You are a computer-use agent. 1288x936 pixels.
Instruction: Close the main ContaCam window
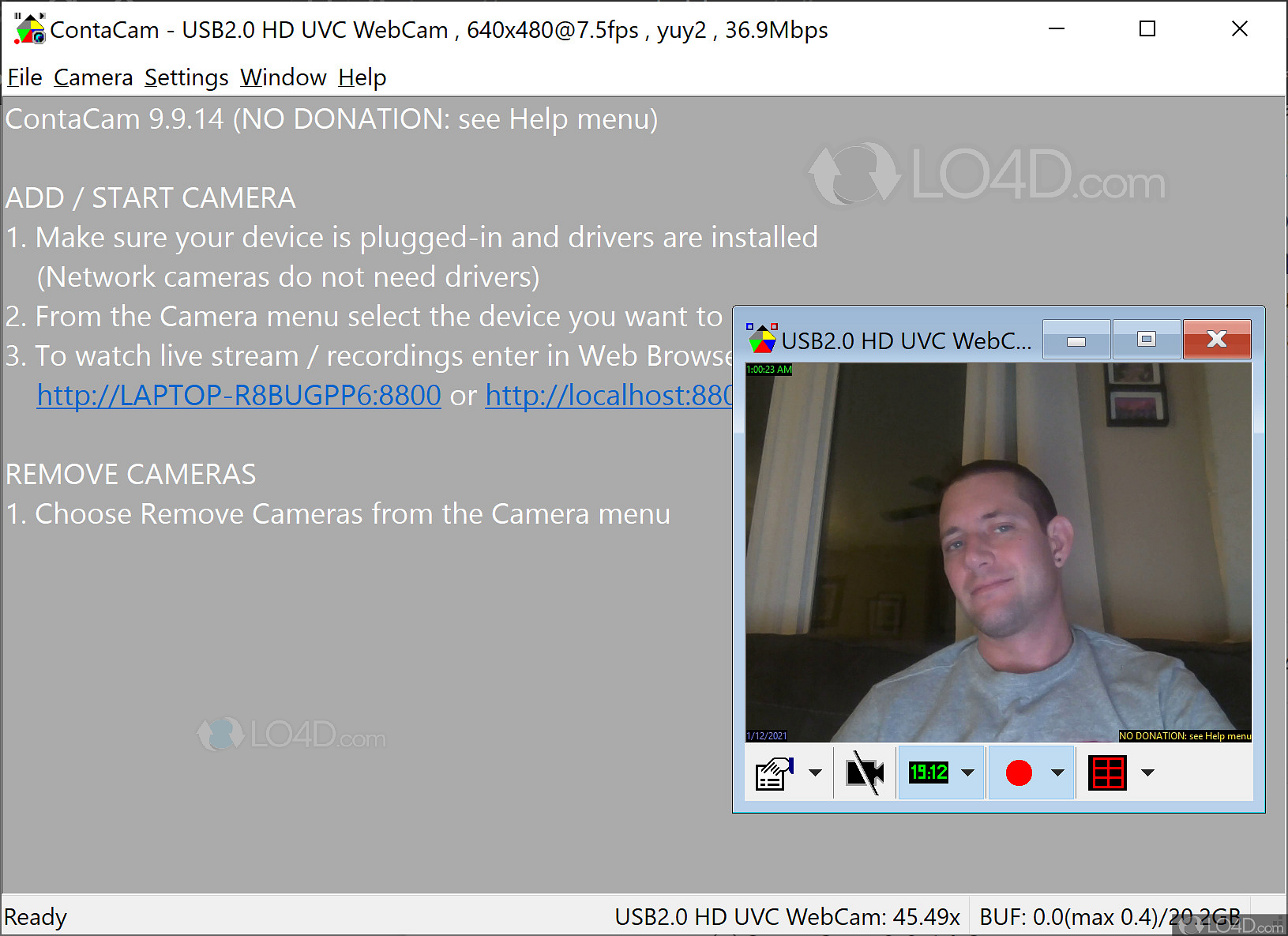(x=1240, y=29)
